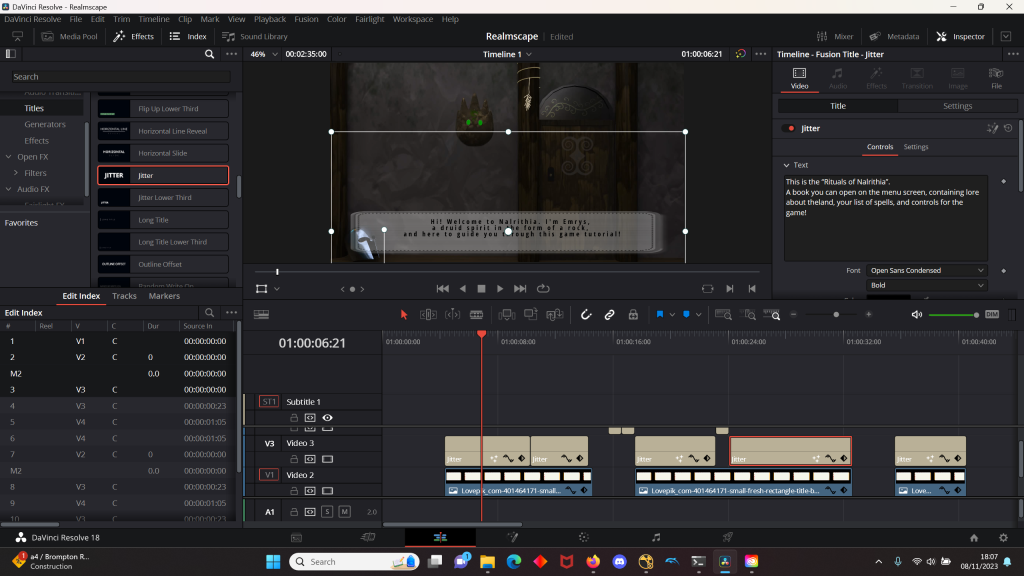
Task: Open the Open Sans Condensed font dropdown
Action: 926,270
